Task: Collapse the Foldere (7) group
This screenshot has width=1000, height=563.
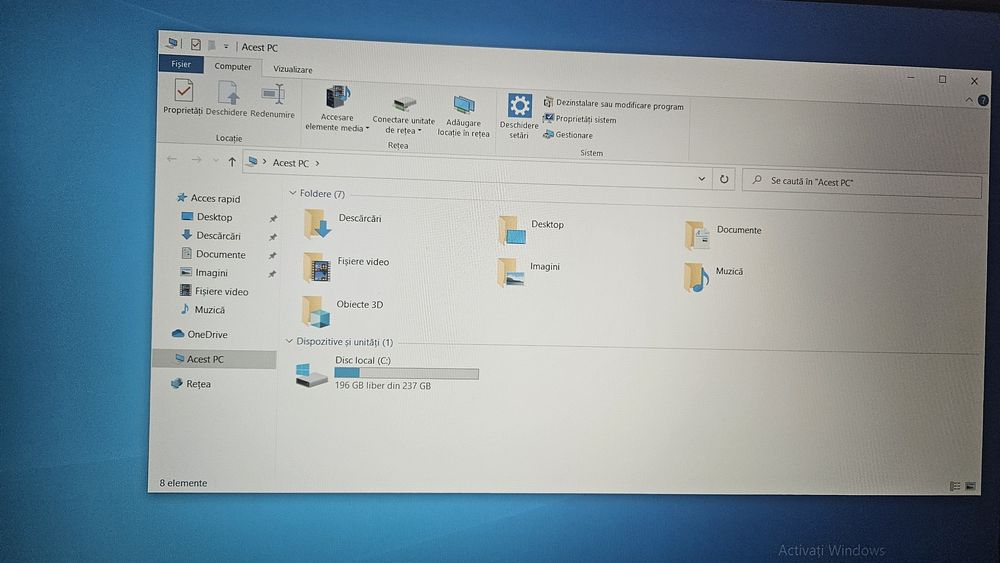Action: [x=293, y=193]
